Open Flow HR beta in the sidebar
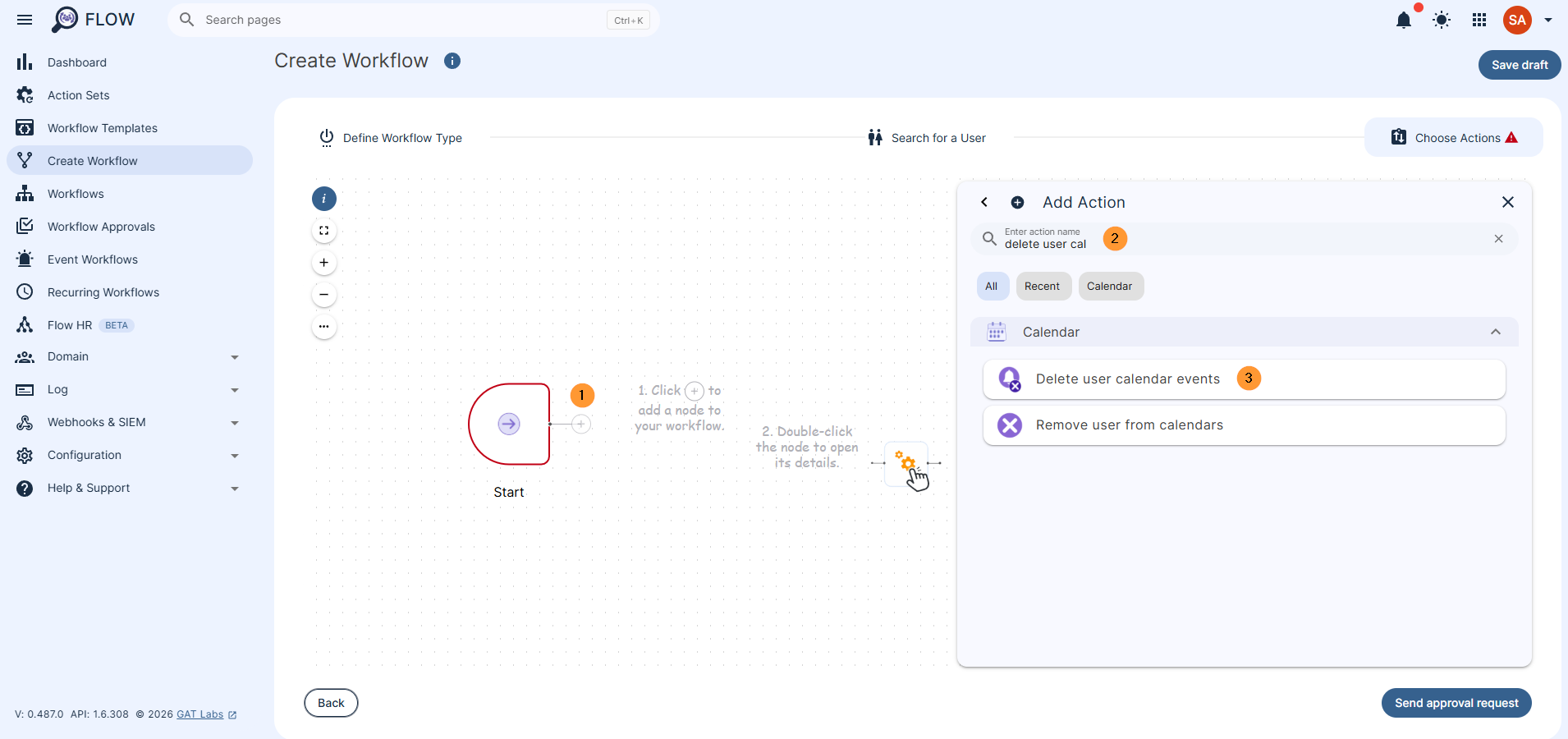This screenshot has width=1568, height=739. (130, 325)
